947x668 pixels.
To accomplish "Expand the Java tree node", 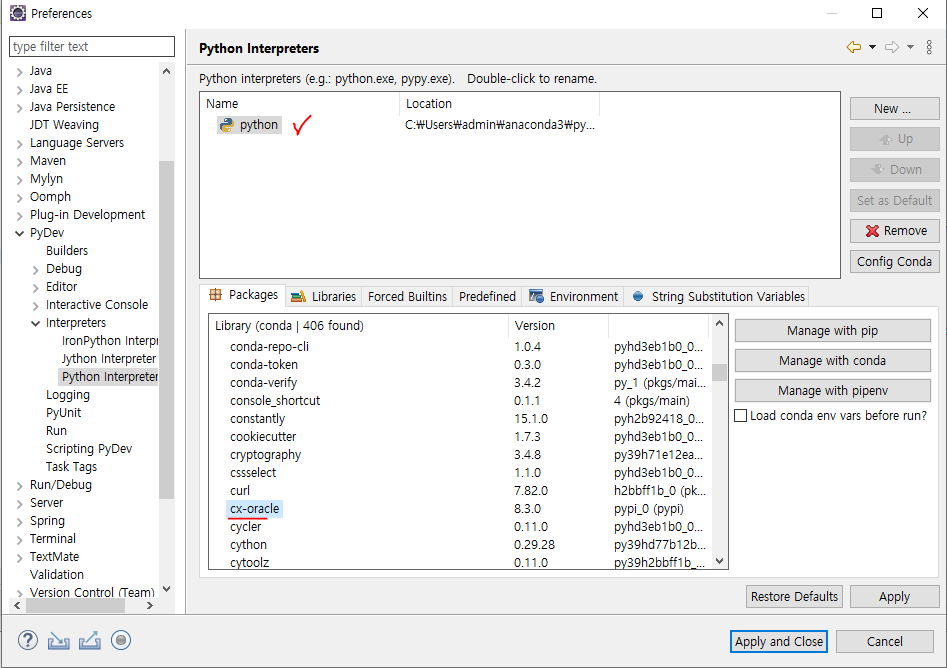I will (19, 72).
